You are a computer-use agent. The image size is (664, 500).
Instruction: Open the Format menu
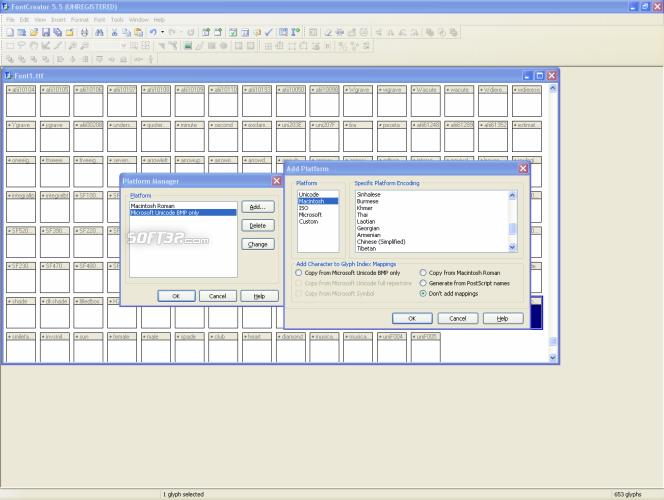click(x=80, y=20)
